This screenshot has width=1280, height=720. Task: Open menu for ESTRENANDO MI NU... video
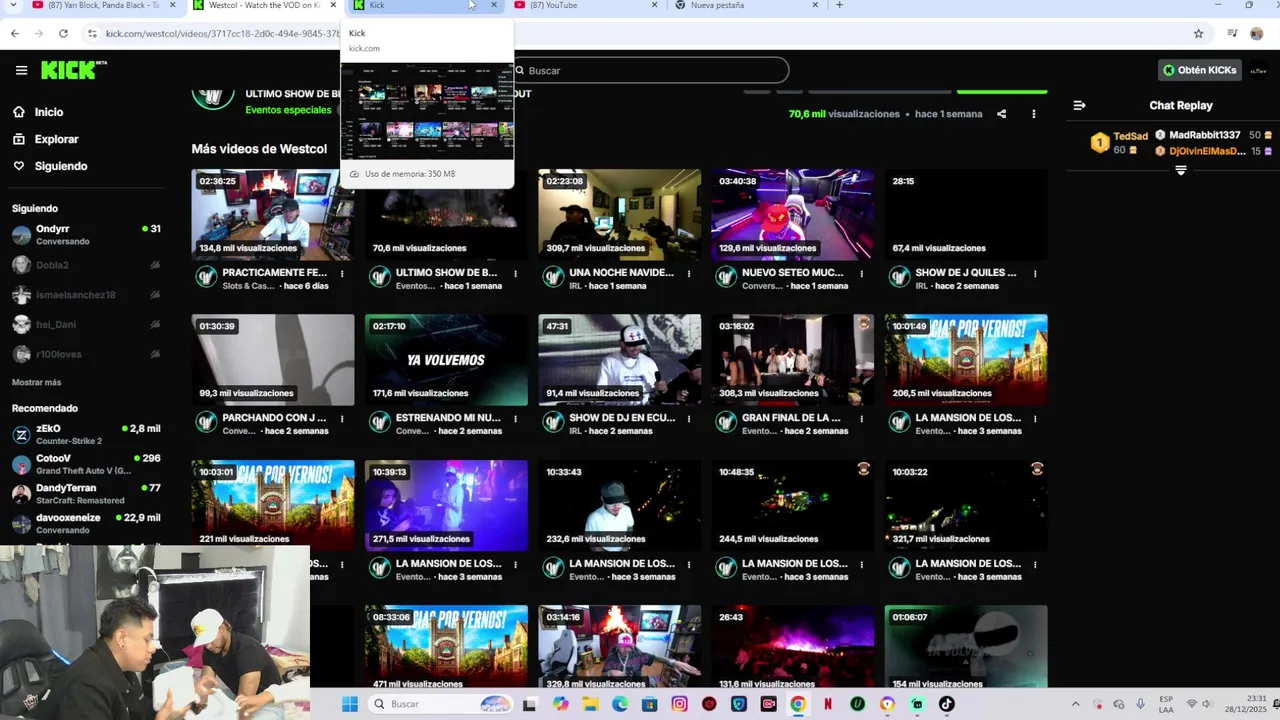pos(516,418)
